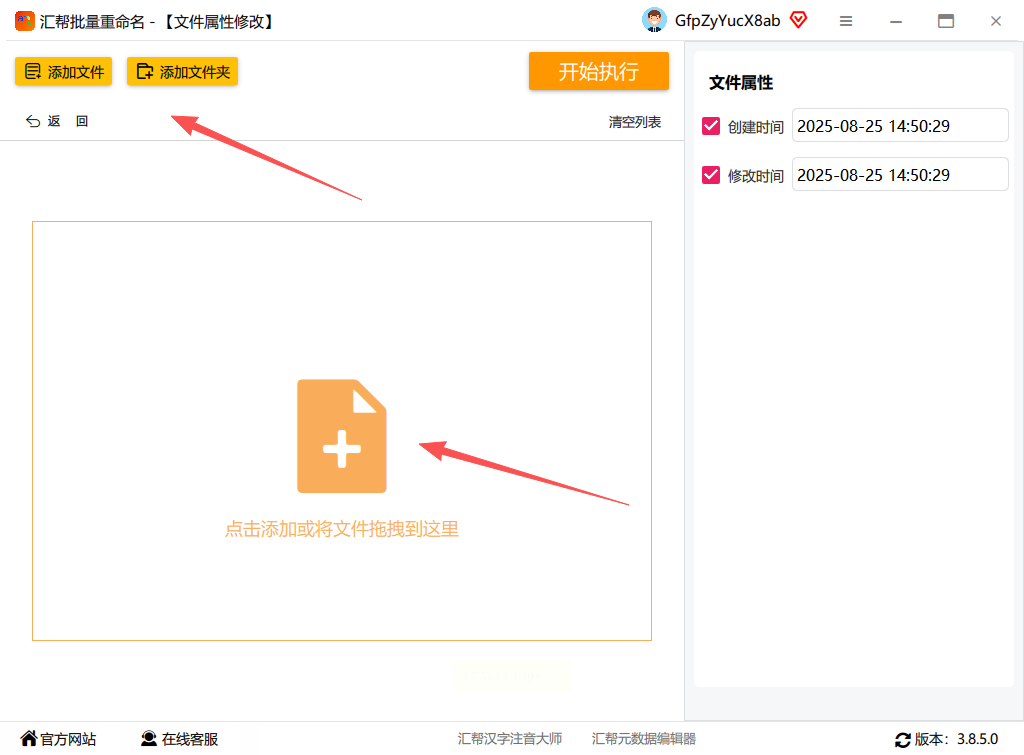
Task: Open 官方网站 home link
Action: pyautogui.click(x=58, y=739)
